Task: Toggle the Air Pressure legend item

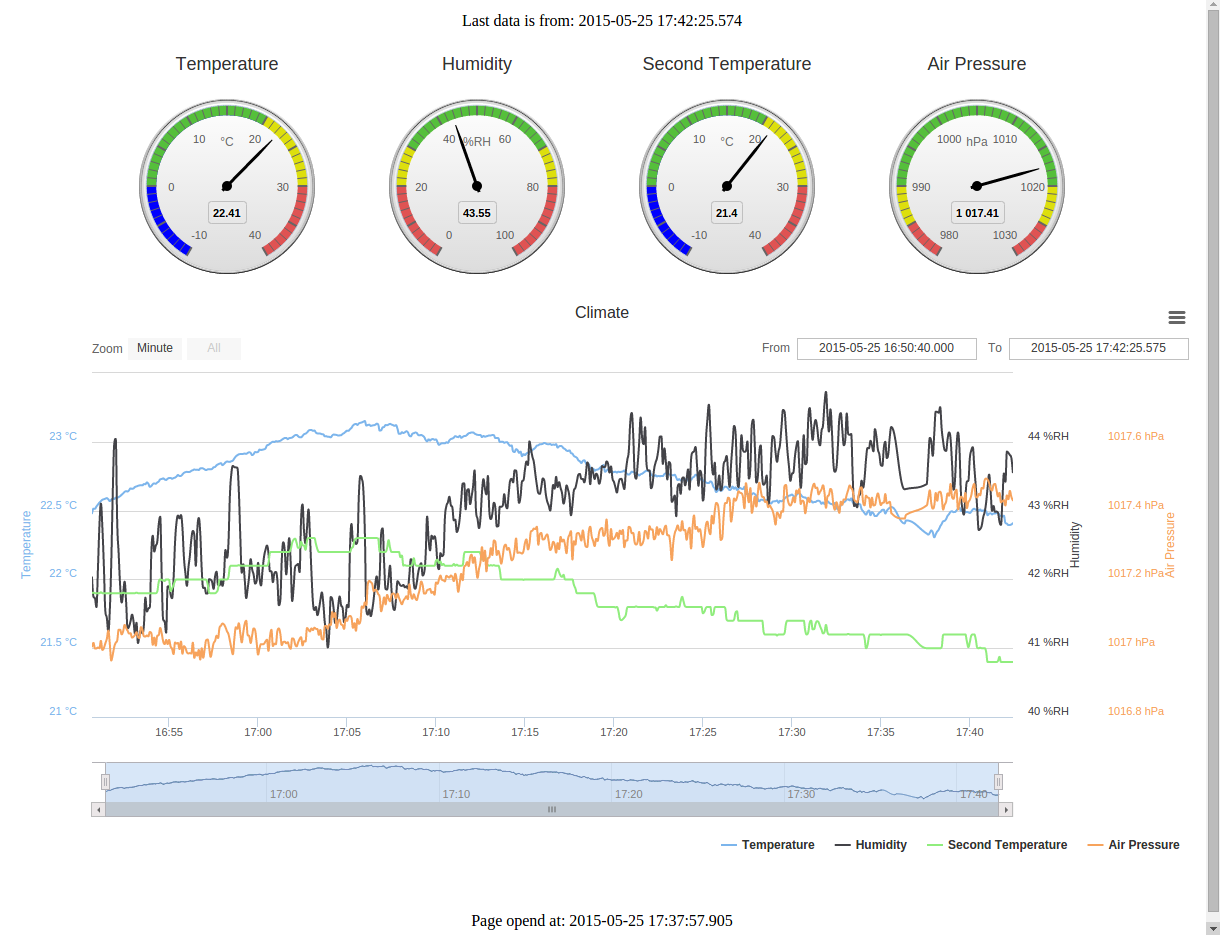Action: [x=1133, y=845]
